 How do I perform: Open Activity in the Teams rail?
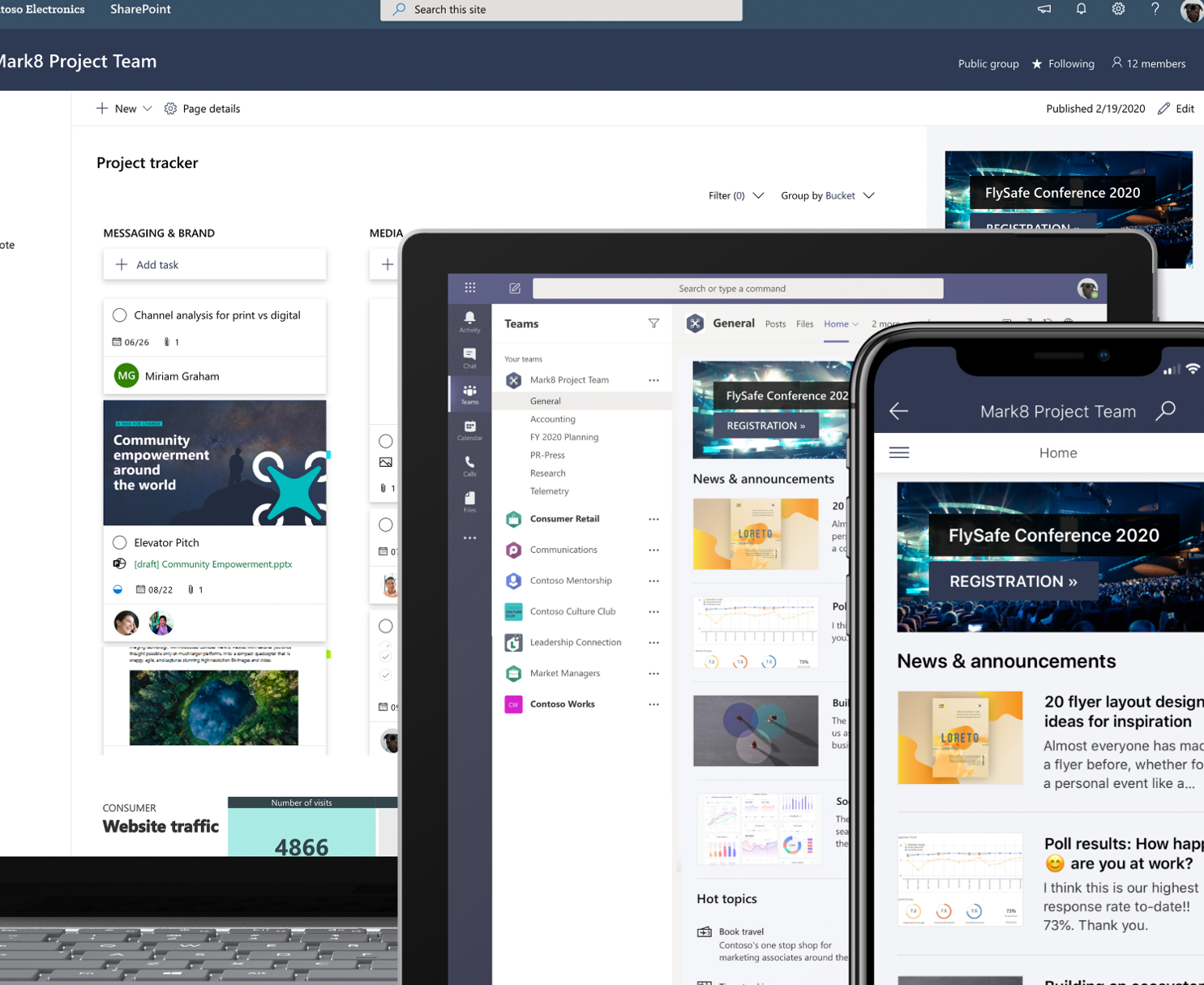click(x=469, y=321)
